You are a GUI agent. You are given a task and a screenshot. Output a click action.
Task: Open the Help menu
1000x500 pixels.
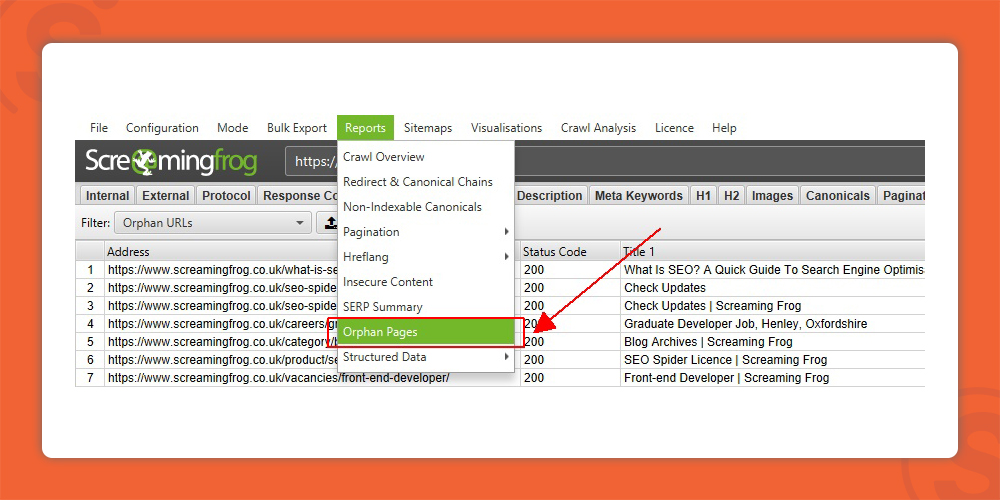pyautogui.click(x=724, y=128)
